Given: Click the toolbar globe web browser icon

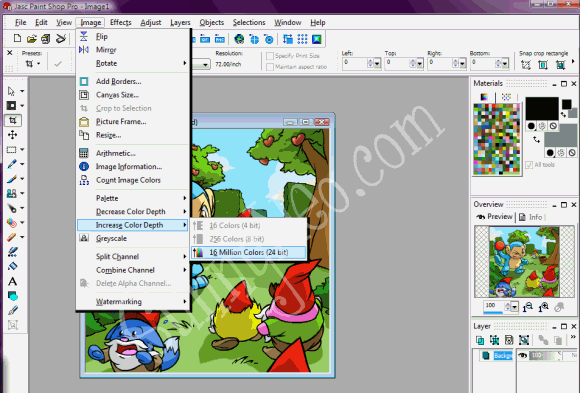Looking at the screenshot, I should pyautogui.click(x=239, y=39).
